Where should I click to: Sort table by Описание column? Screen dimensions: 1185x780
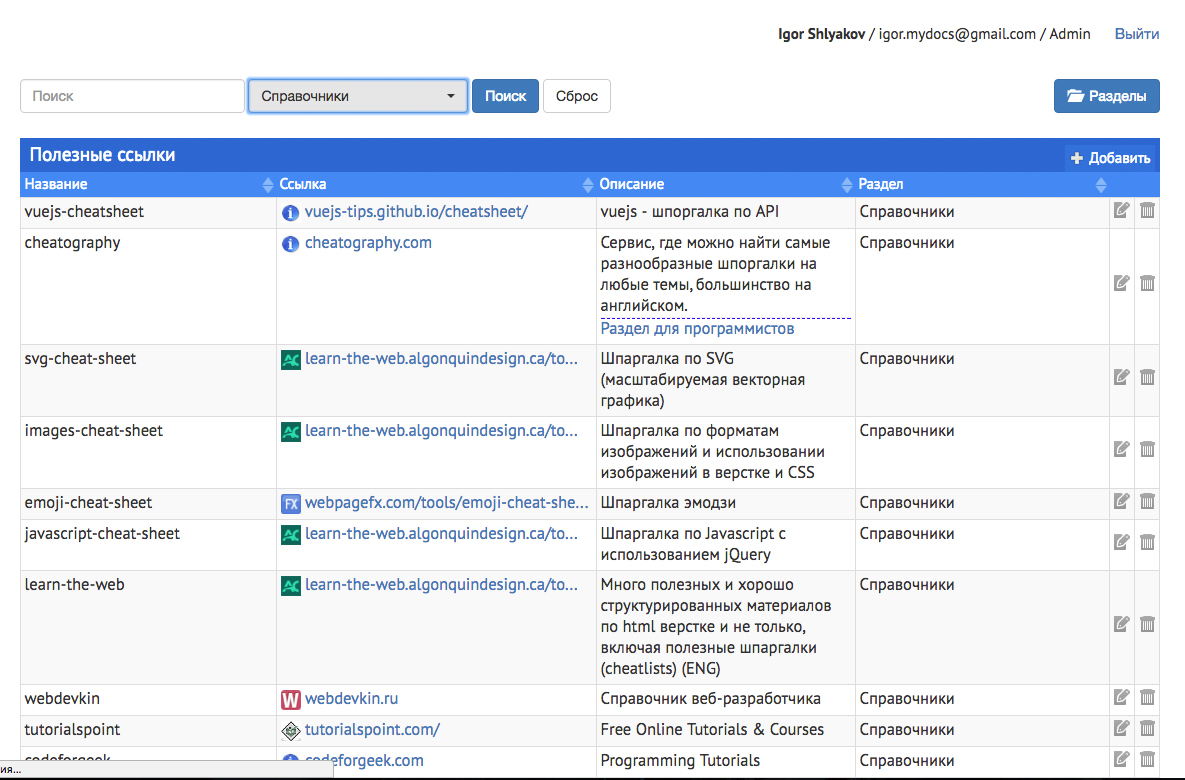[847, 185]
